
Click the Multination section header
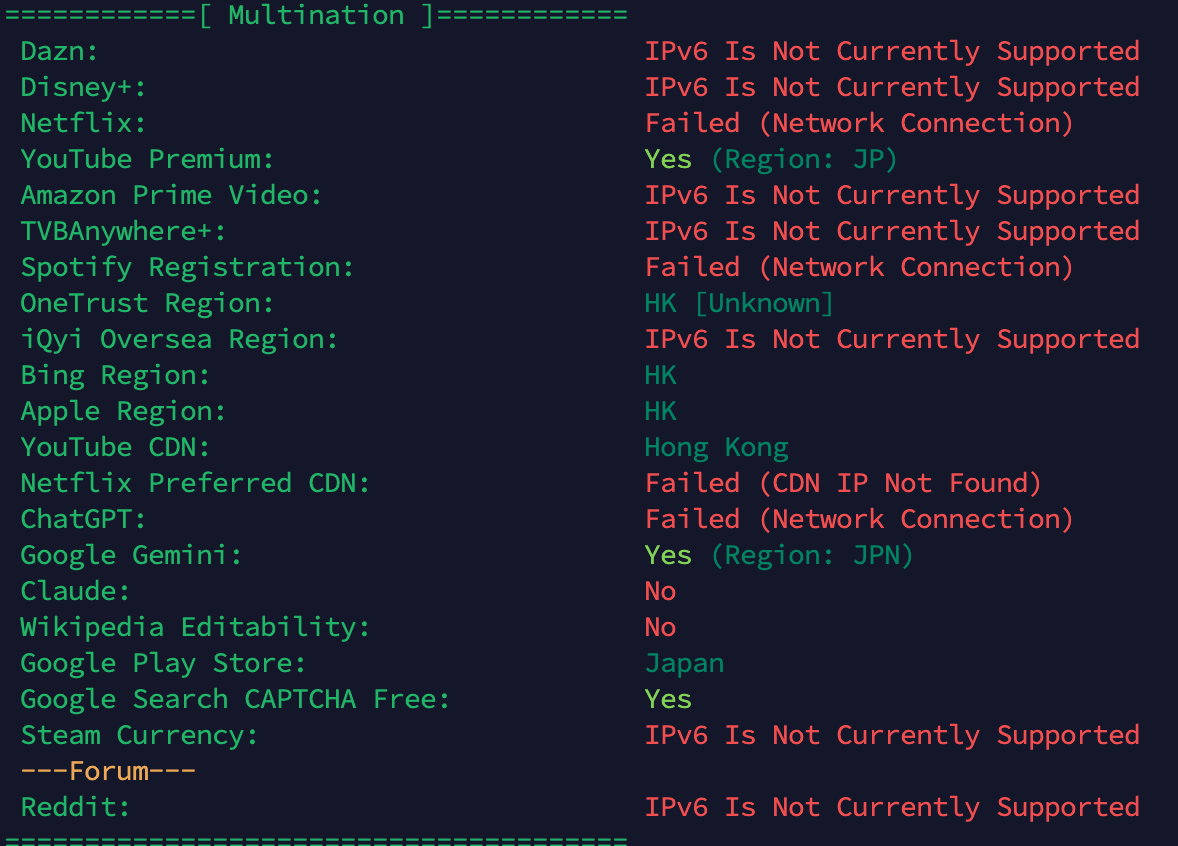(x=316, y=15)
